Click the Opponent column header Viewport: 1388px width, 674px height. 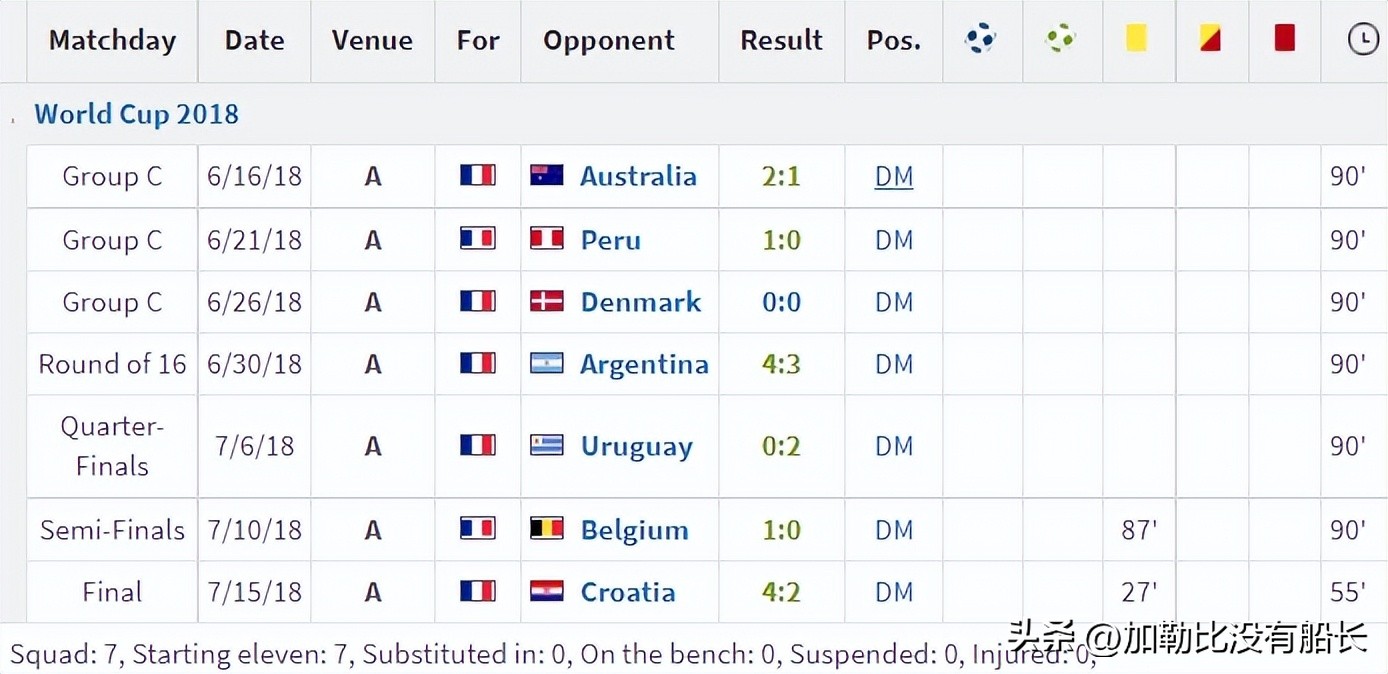(x=609, y=40)
